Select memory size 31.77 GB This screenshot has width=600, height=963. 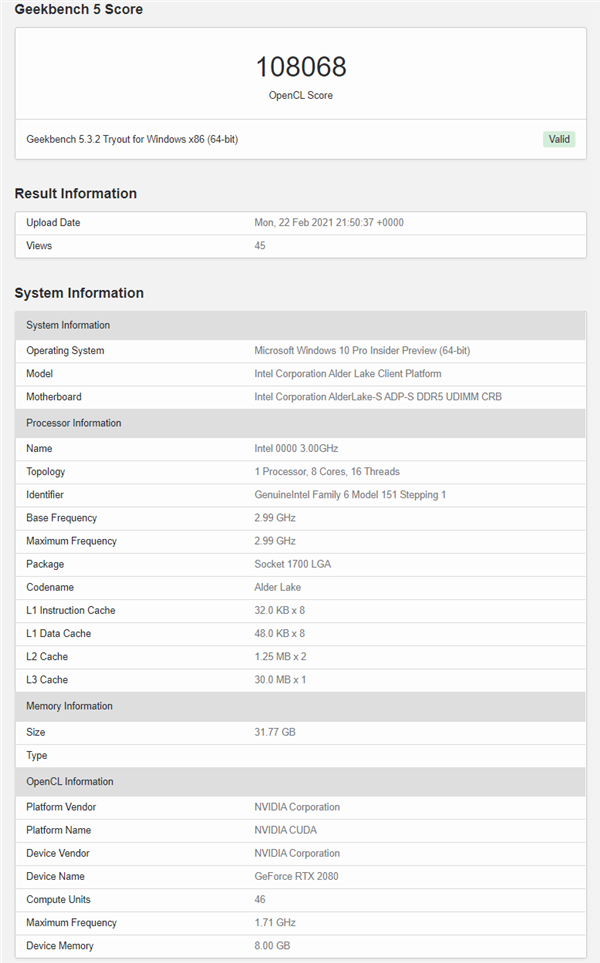tap(275, 732)
